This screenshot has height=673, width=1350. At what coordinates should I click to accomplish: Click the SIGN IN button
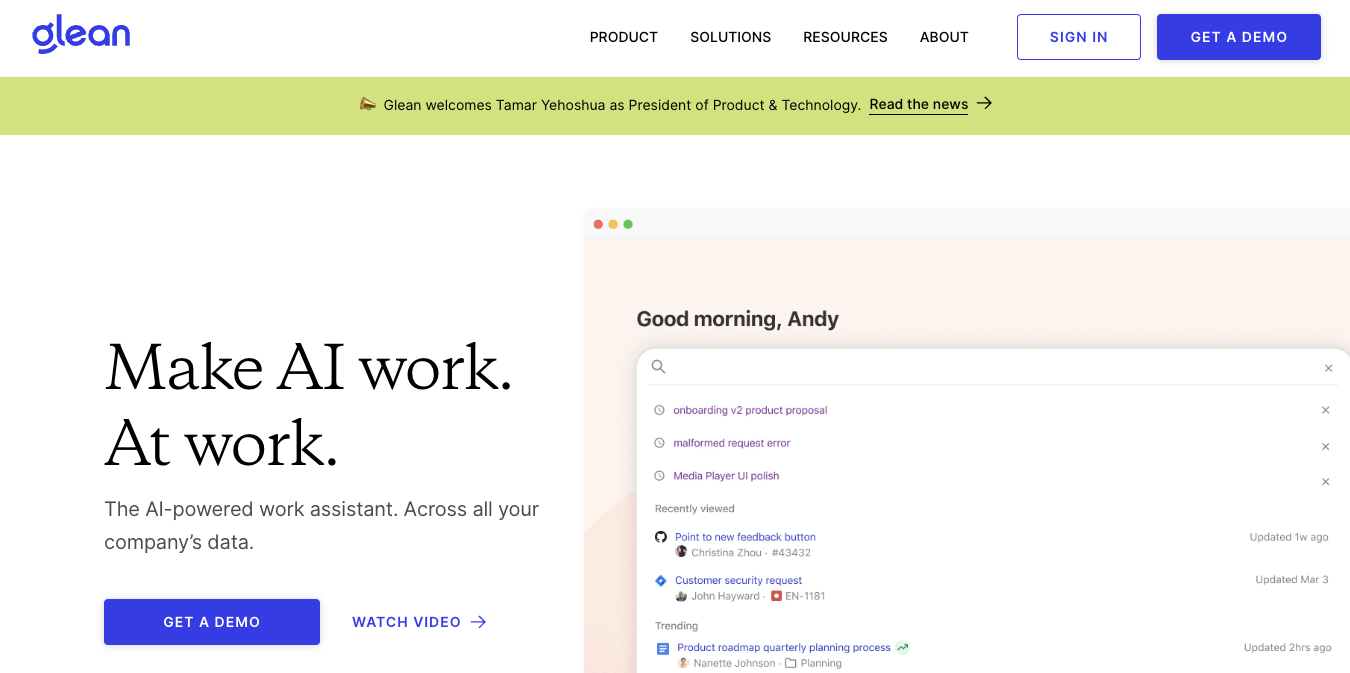coord(1079,37)
